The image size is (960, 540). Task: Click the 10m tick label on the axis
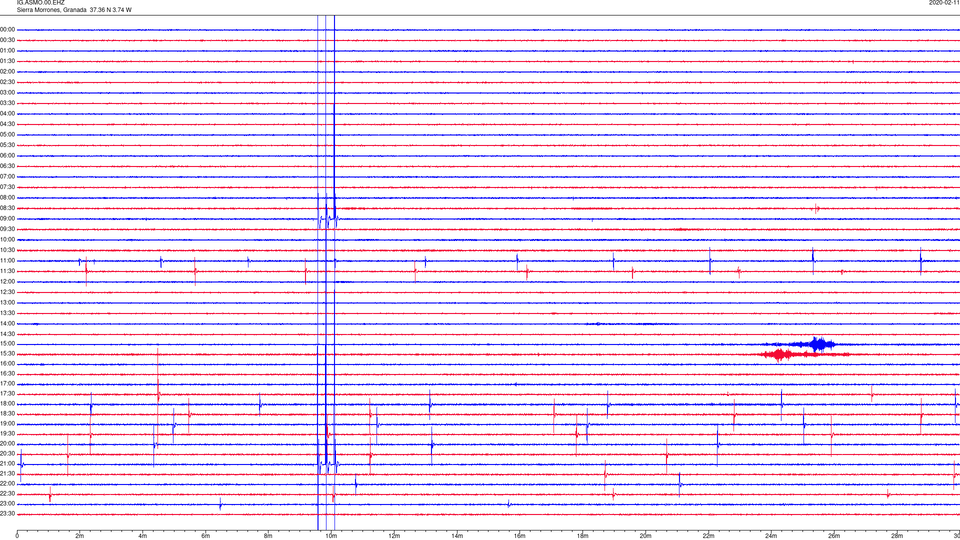pos(331,536)
